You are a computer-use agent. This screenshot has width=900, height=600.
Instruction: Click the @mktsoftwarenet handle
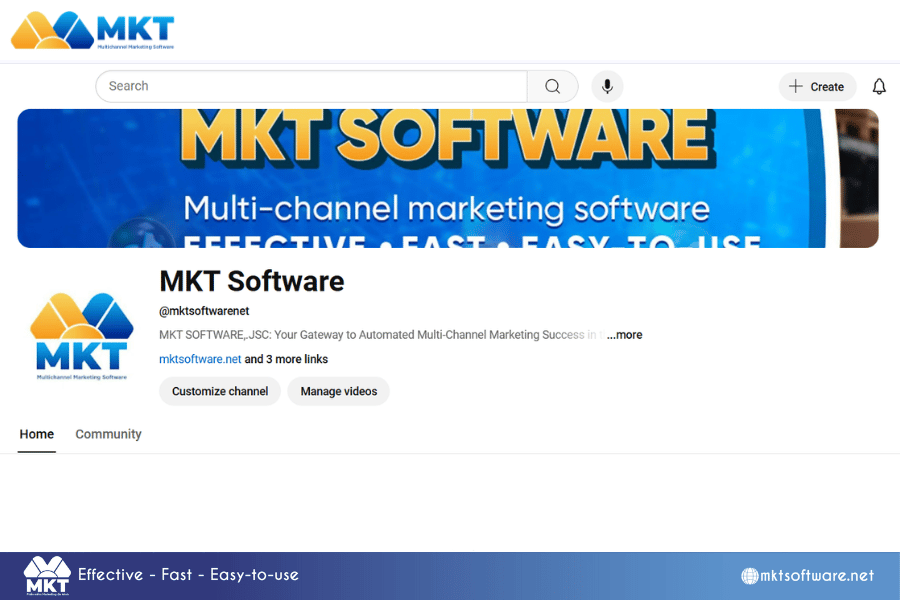click(x=204, y=311)
